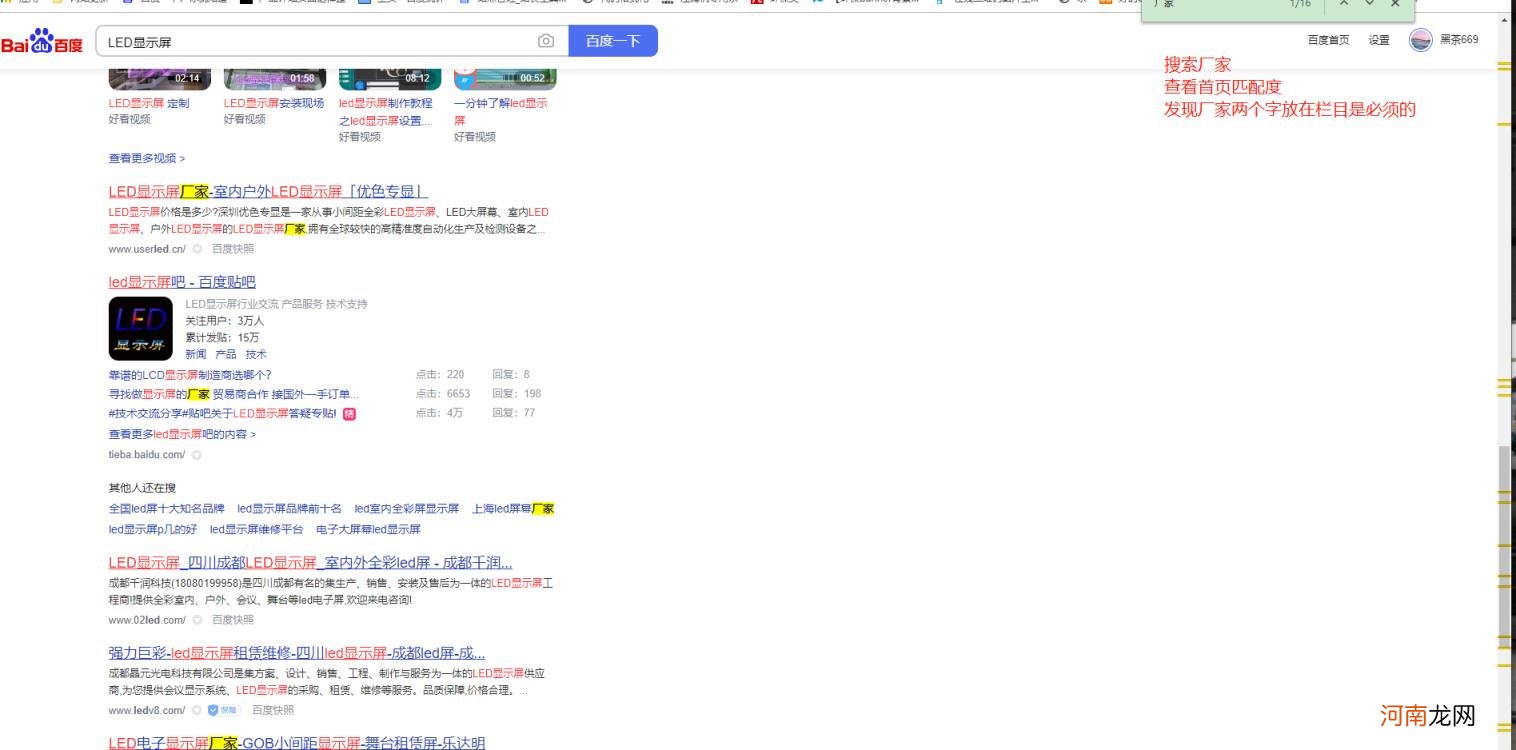Search related led显示屏品牌前十名
Image resolution: width=1516 pixels, height=750 pixels.
[289, 509]
